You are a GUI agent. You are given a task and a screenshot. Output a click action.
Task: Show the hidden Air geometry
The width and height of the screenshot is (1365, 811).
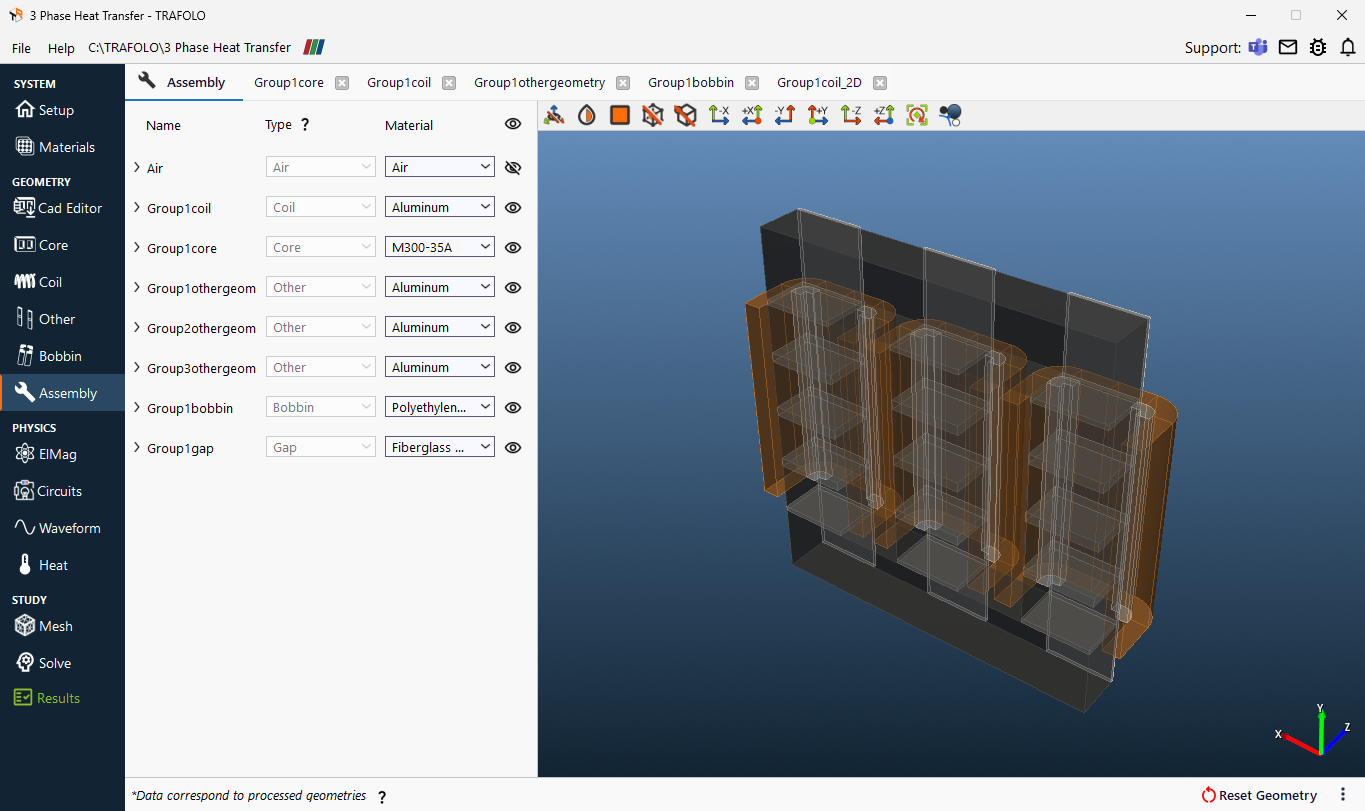pyautogui.click(x=513, y=167)
